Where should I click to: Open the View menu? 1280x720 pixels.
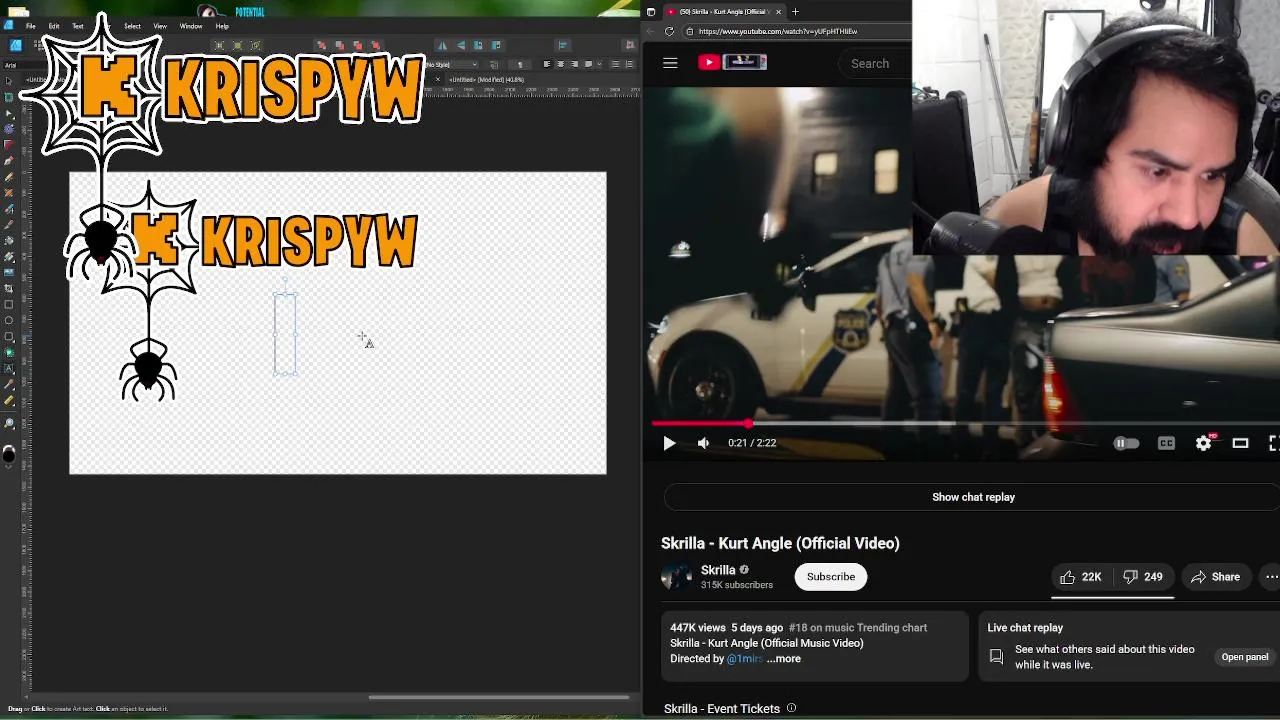[x=160, y=26]
